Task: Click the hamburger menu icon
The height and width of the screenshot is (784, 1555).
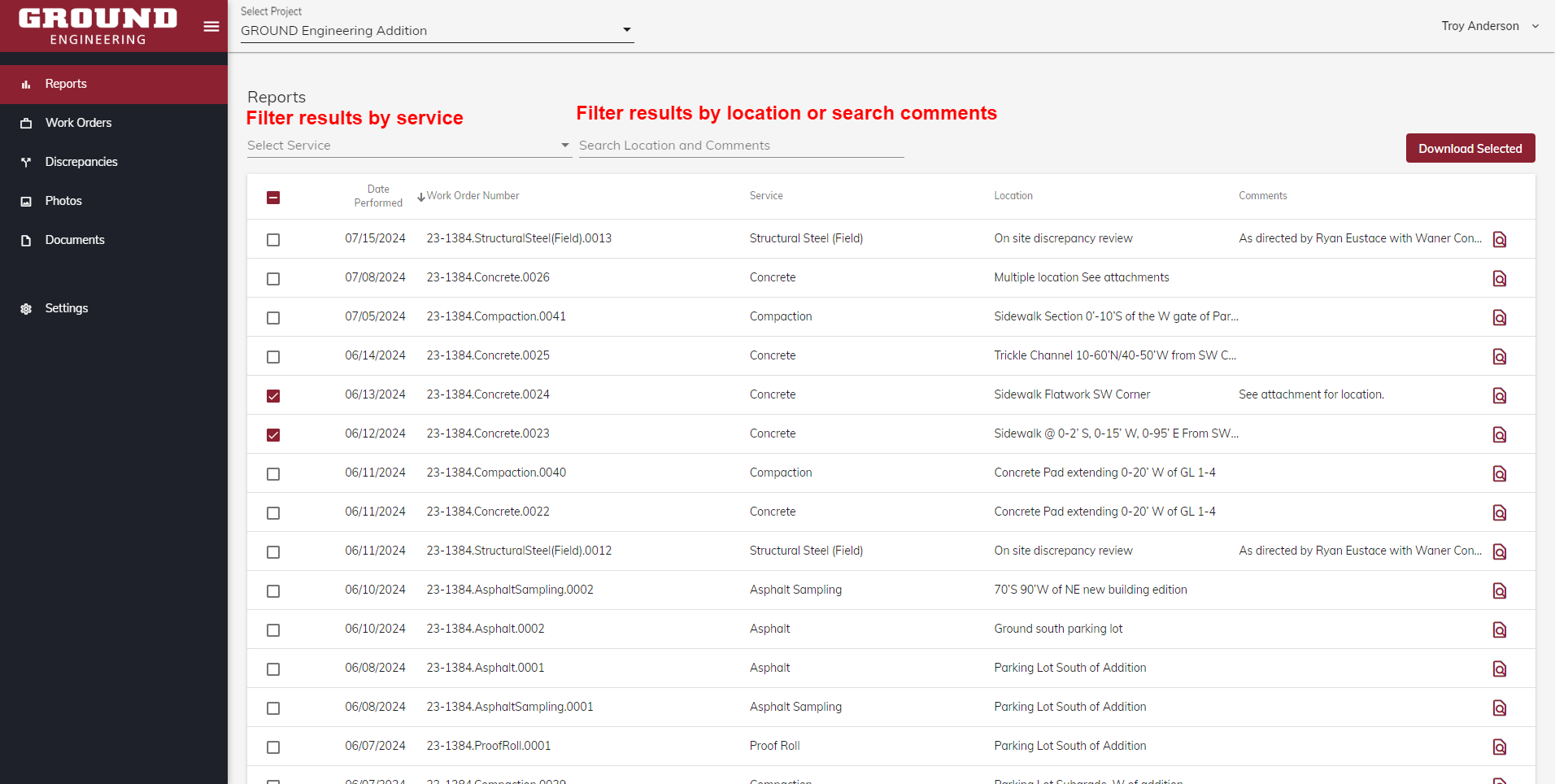Action: click(x=211, y=26)
